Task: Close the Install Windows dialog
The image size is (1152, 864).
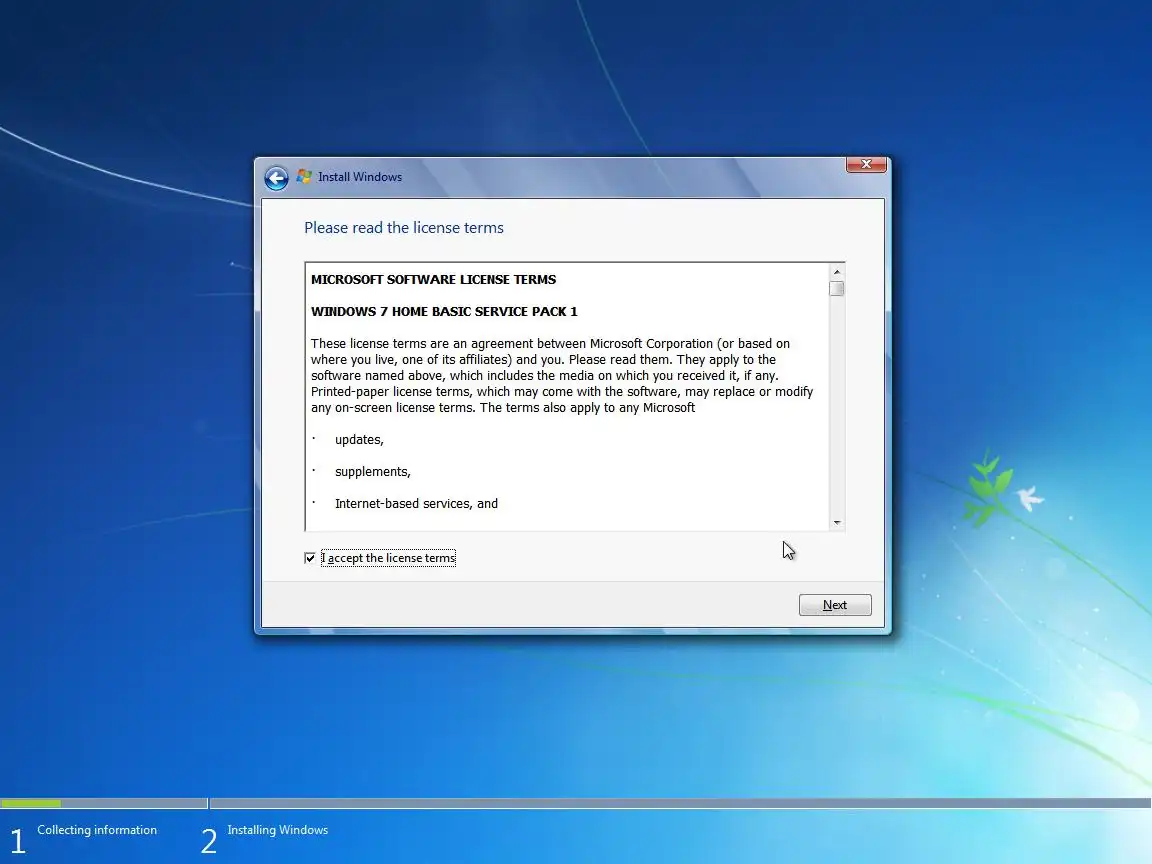Action: pos(866,164)
